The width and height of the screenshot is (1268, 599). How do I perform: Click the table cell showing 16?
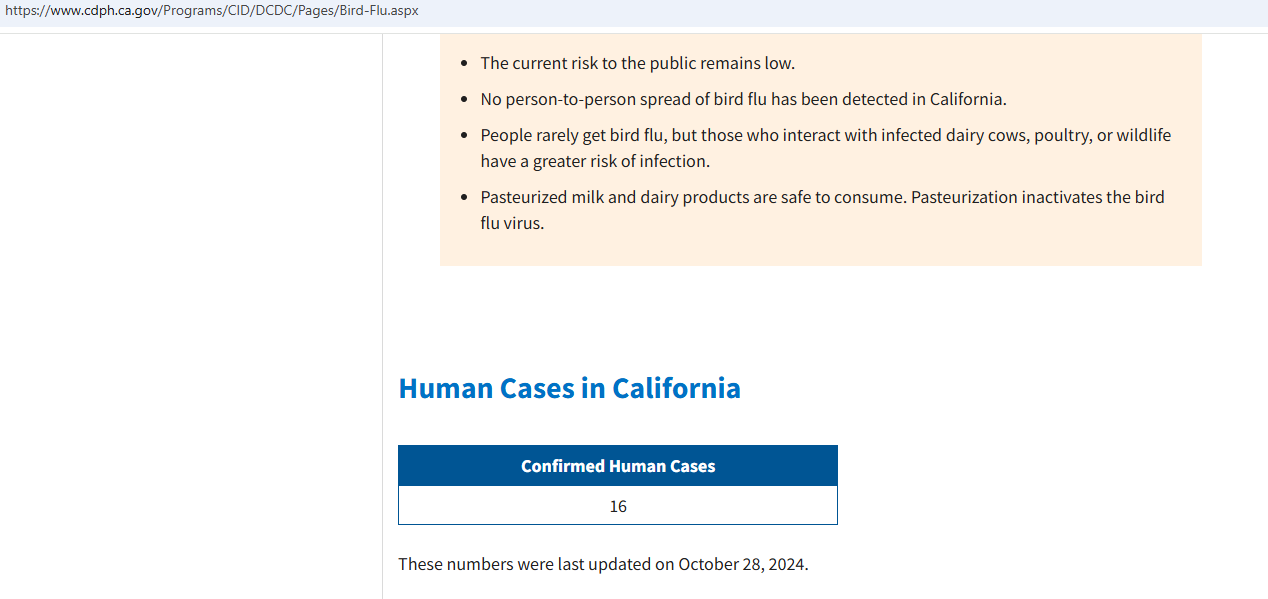click(x=618, y=506)
